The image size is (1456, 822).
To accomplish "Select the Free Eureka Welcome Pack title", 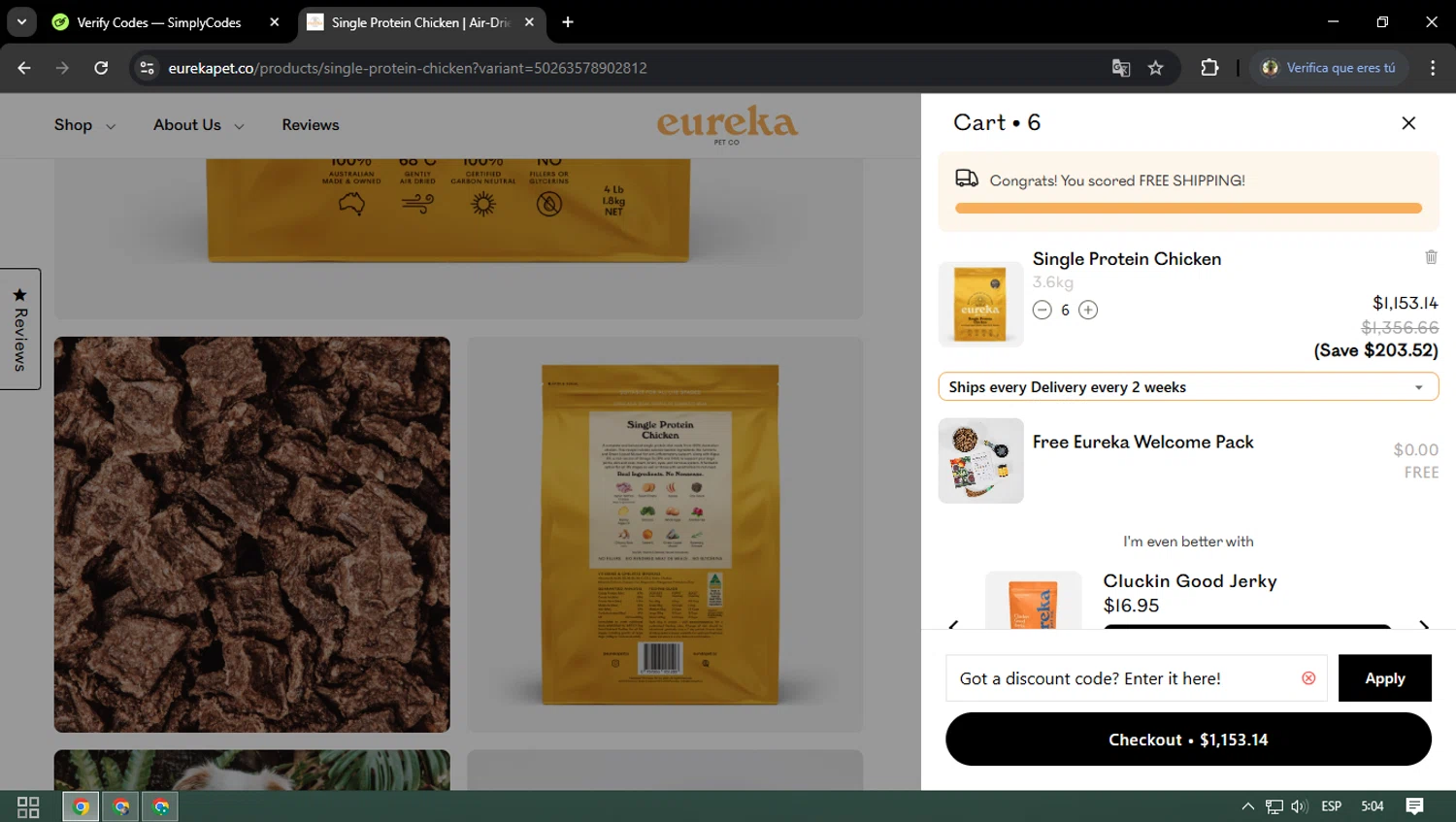I will click(x=1143, y=443).
